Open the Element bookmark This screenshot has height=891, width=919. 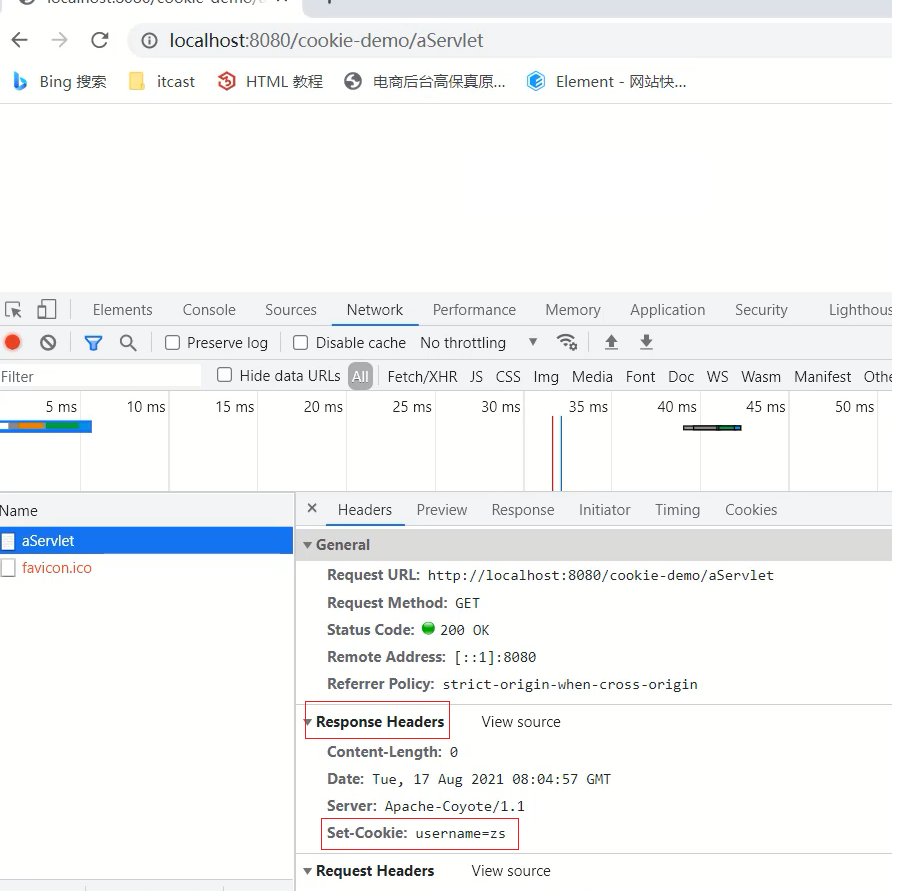coord(606,81)
